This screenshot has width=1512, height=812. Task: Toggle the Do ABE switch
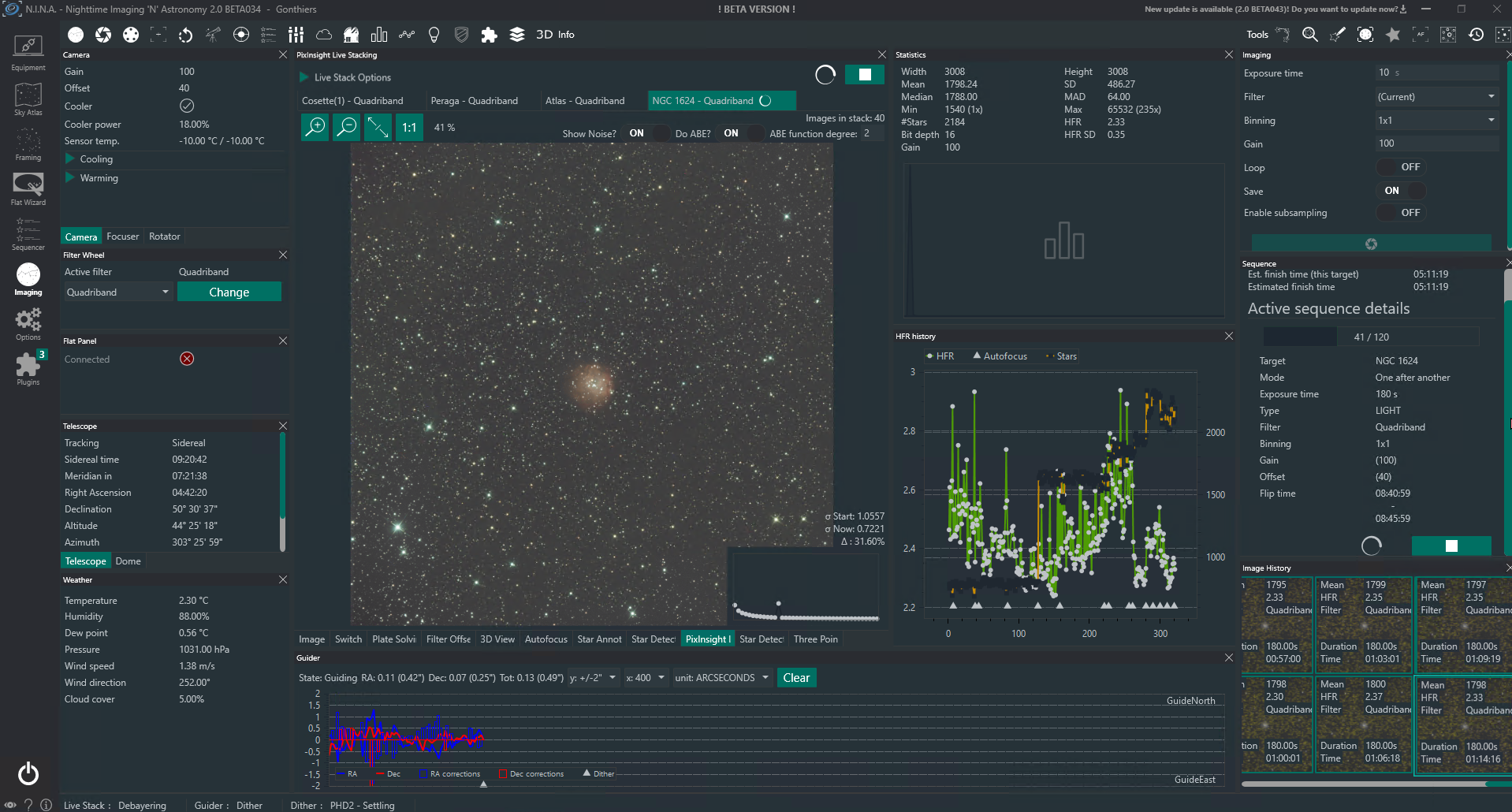pos(740,133)
